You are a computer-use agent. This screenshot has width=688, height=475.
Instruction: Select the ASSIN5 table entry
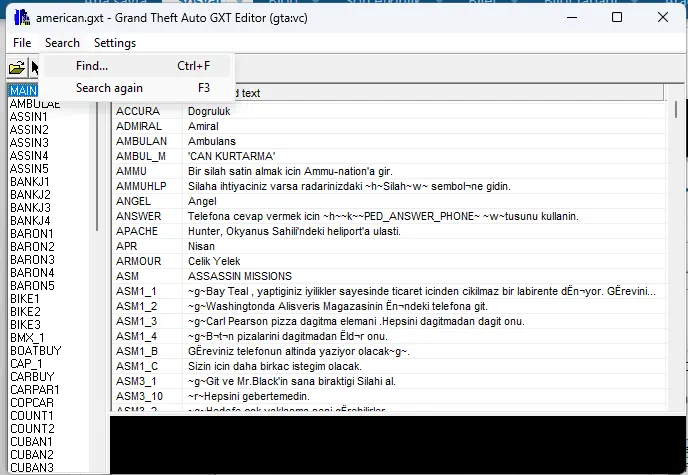pyautogui.click(x=29, y=169)
